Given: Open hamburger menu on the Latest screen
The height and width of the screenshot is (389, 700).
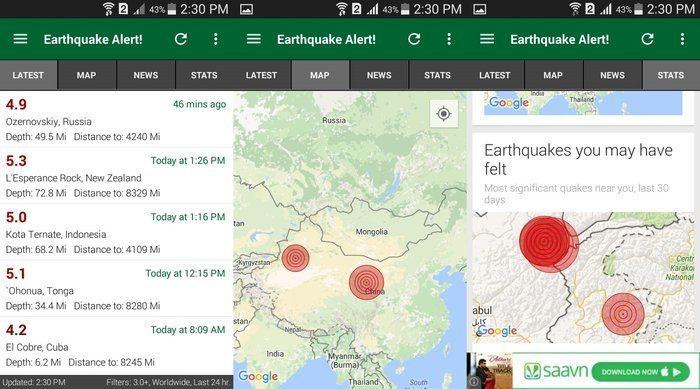Looking at the screenshot, I should (21, 39).
